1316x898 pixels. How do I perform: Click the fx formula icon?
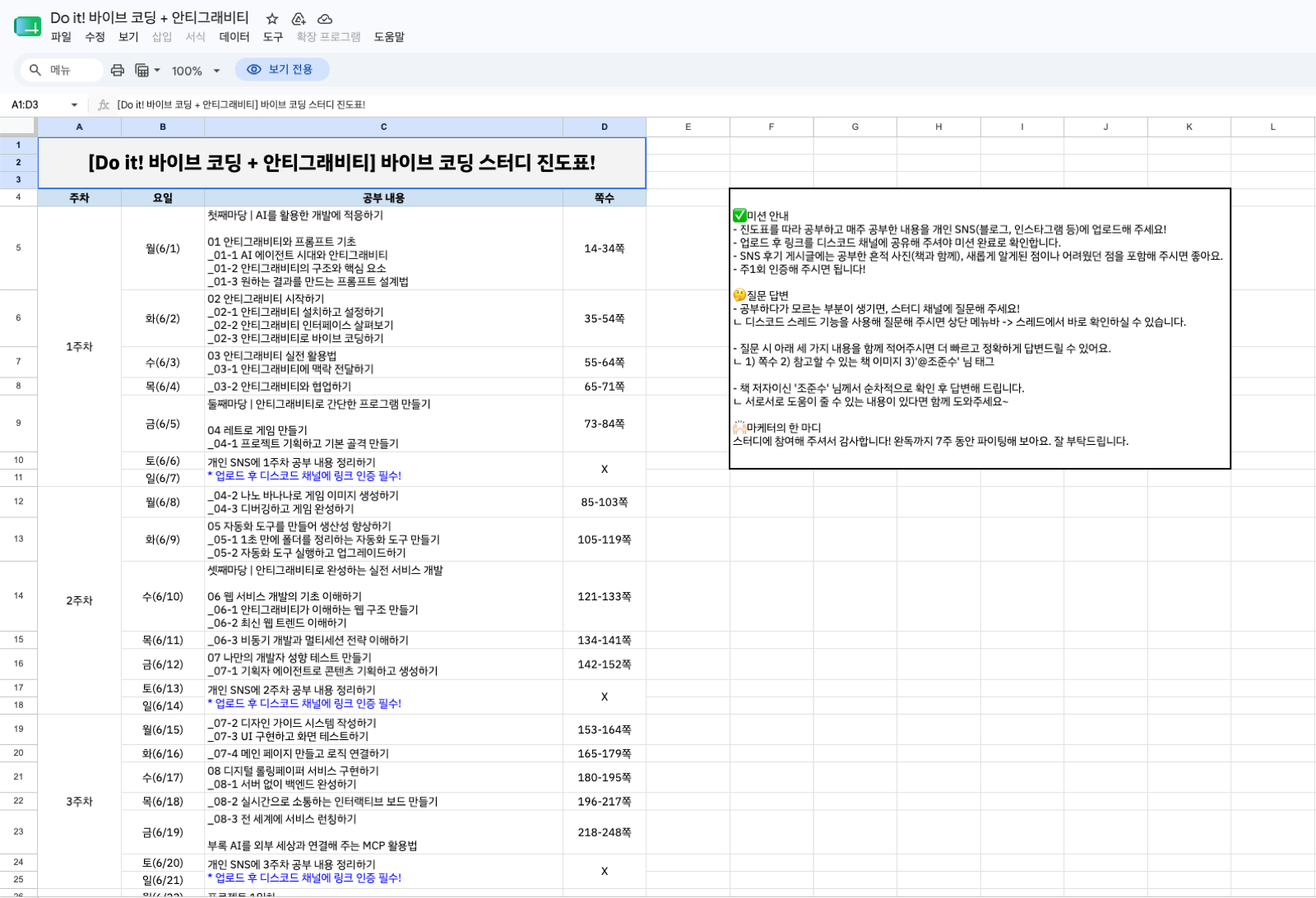pos(104,104)
